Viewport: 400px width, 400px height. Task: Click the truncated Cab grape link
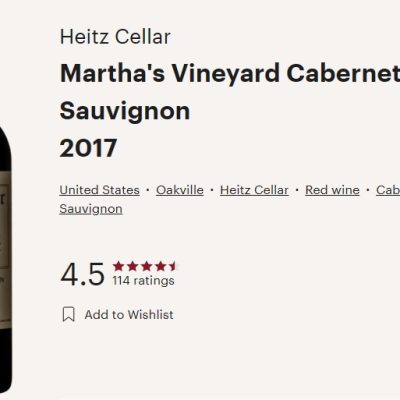388,190
